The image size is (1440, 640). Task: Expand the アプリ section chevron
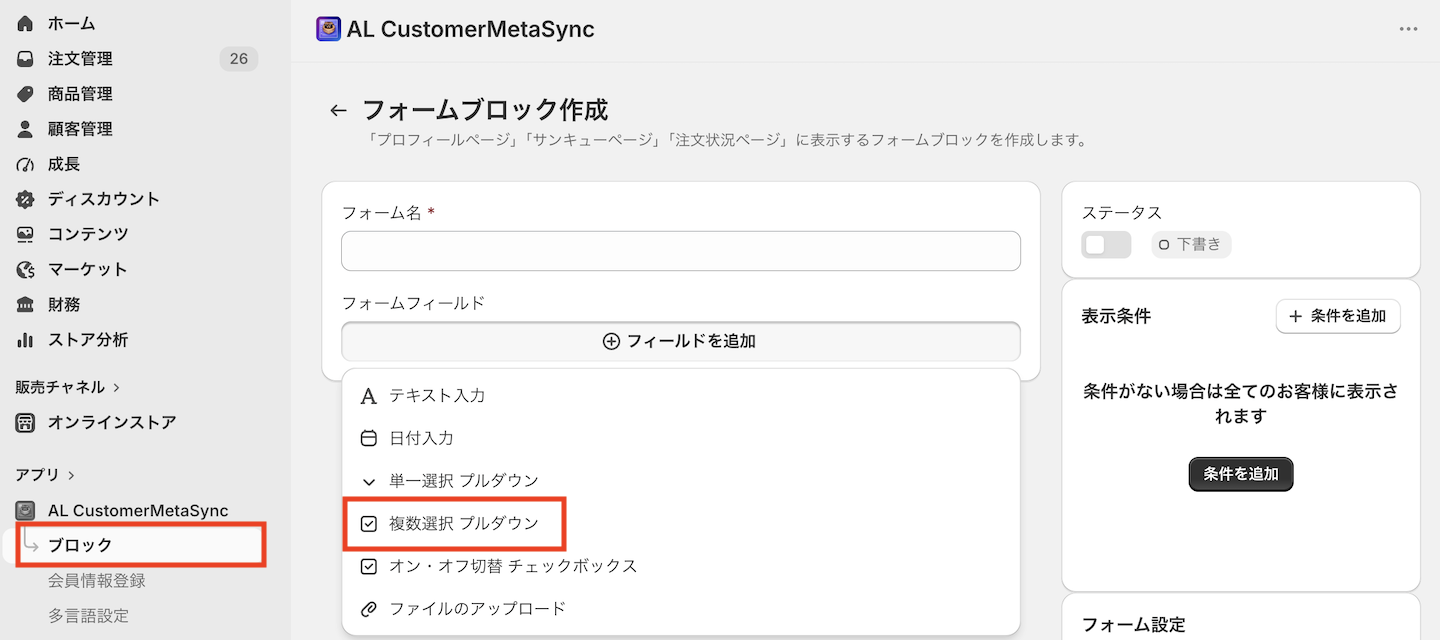[71, 475]
